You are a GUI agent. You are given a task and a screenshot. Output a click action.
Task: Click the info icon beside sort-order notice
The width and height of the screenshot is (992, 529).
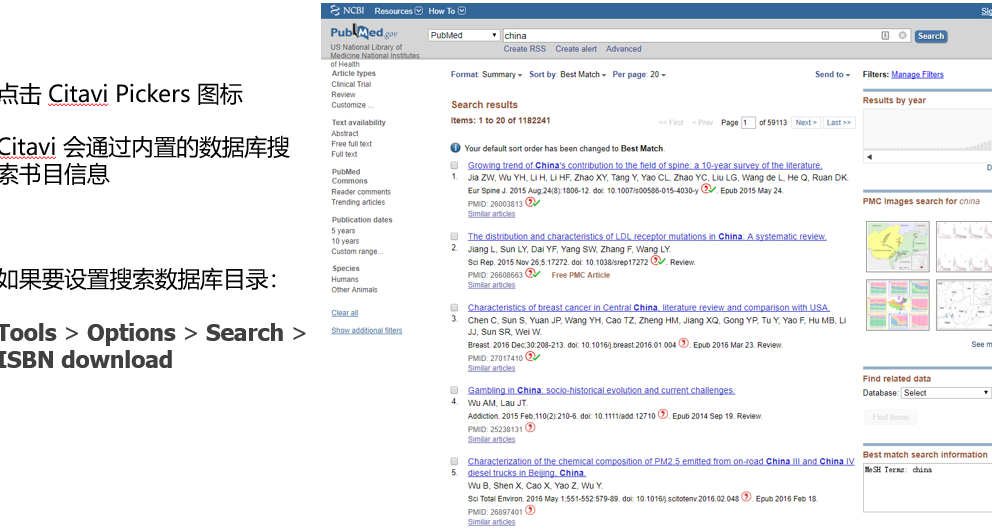[455, 148]
